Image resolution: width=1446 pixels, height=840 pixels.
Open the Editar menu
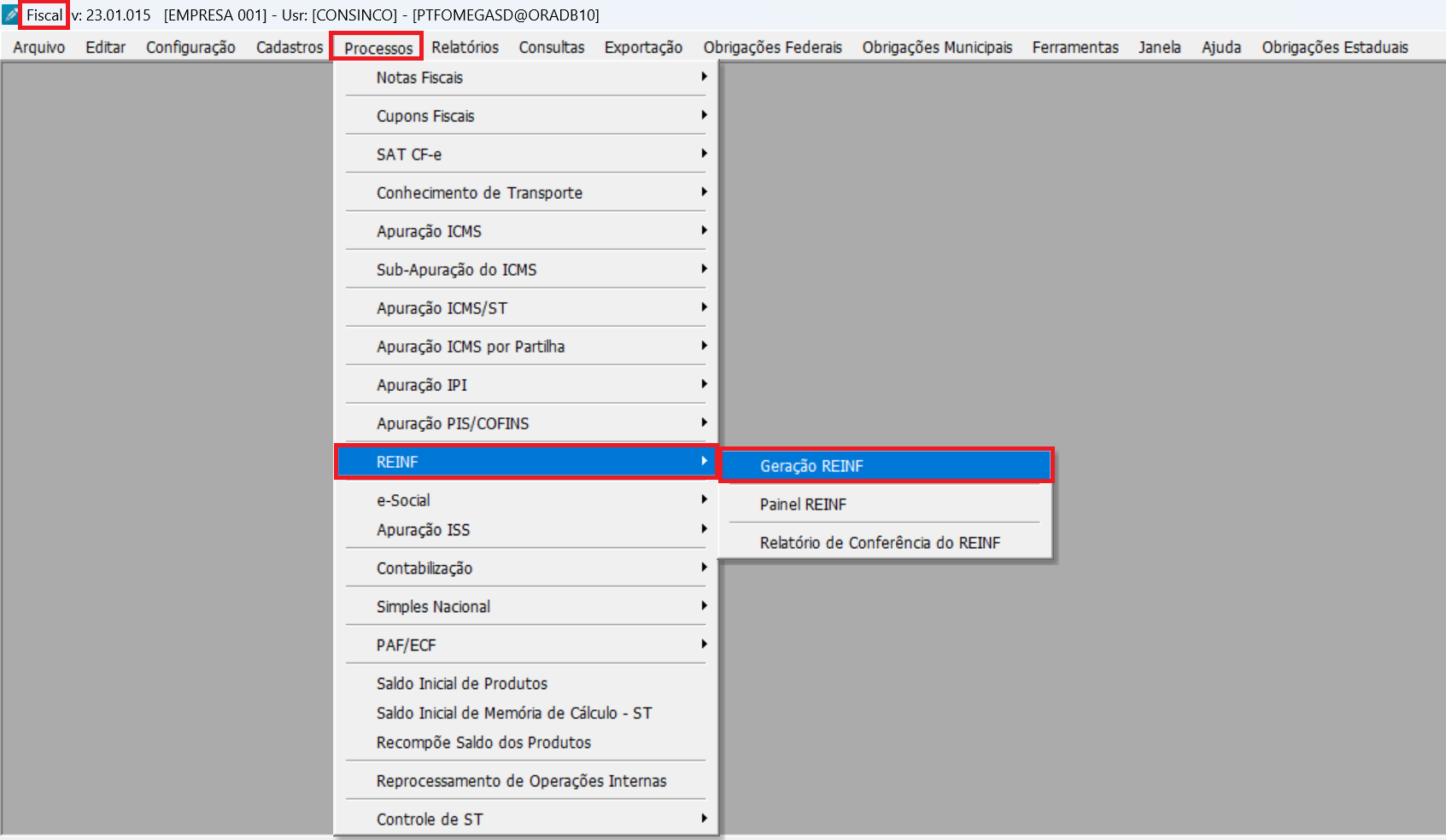[105, 47]
